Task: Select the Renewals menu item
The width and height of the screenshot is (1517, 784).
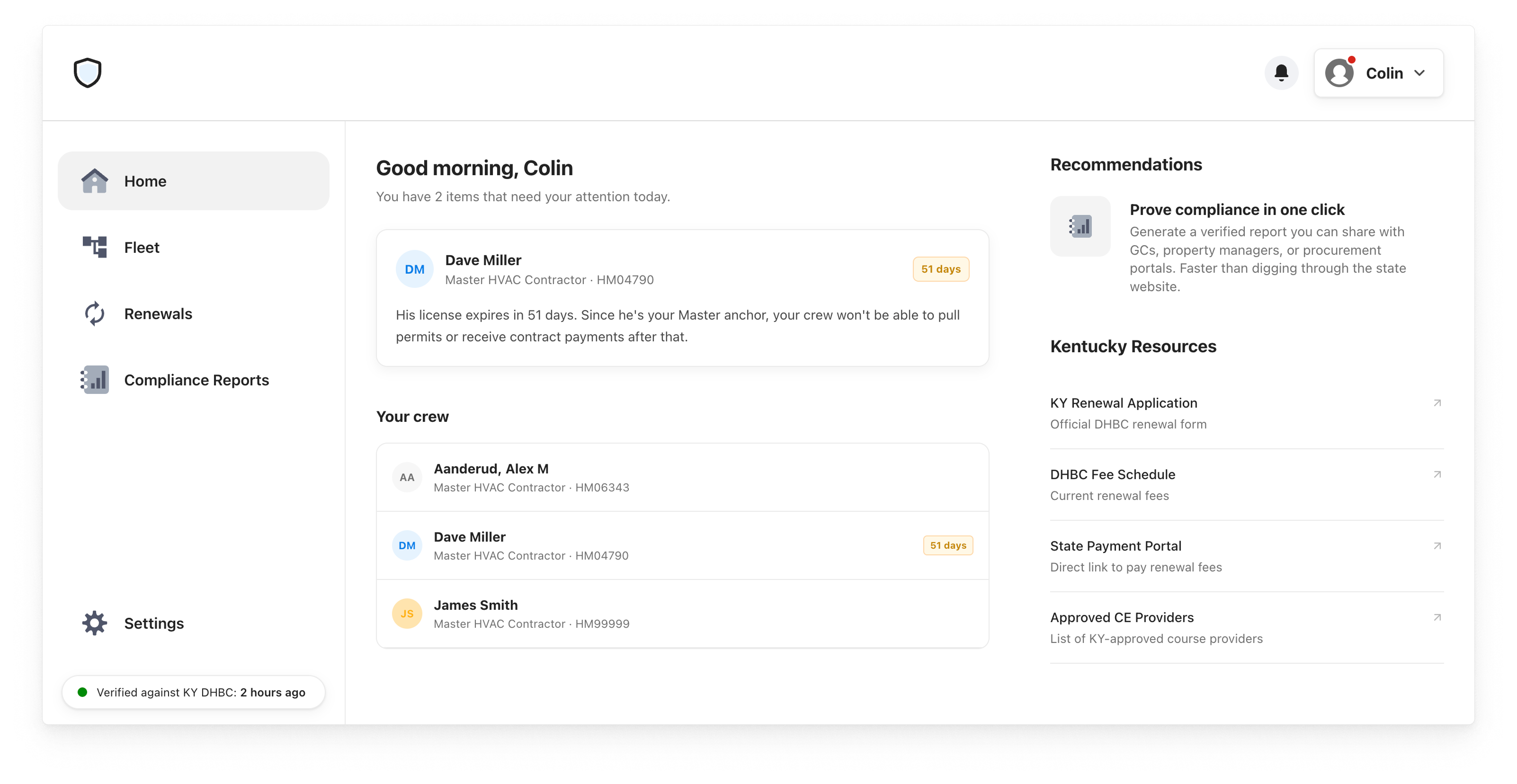Action: pyautogui.click(x=193, y=313)
